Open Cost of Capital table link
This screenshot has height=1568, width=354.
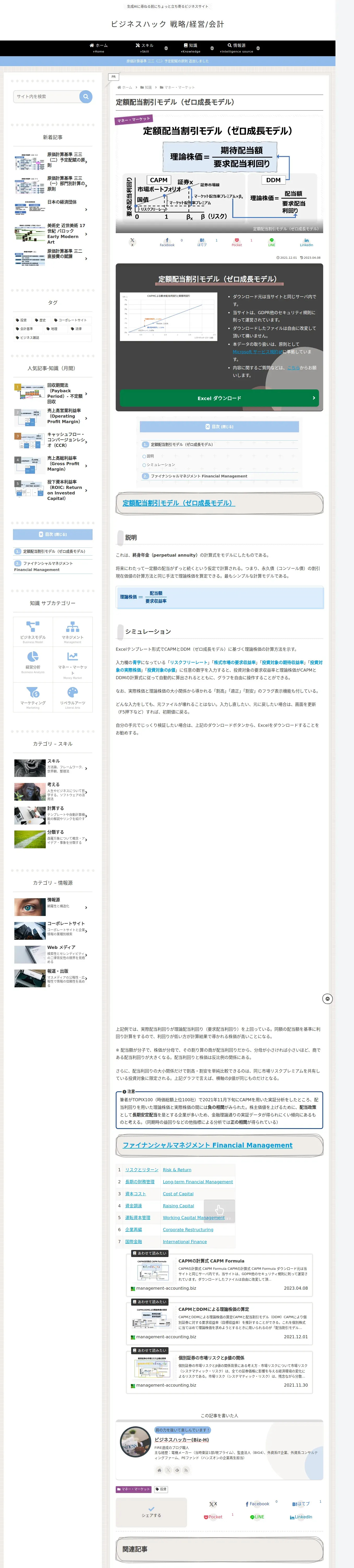click(178, 1194)
